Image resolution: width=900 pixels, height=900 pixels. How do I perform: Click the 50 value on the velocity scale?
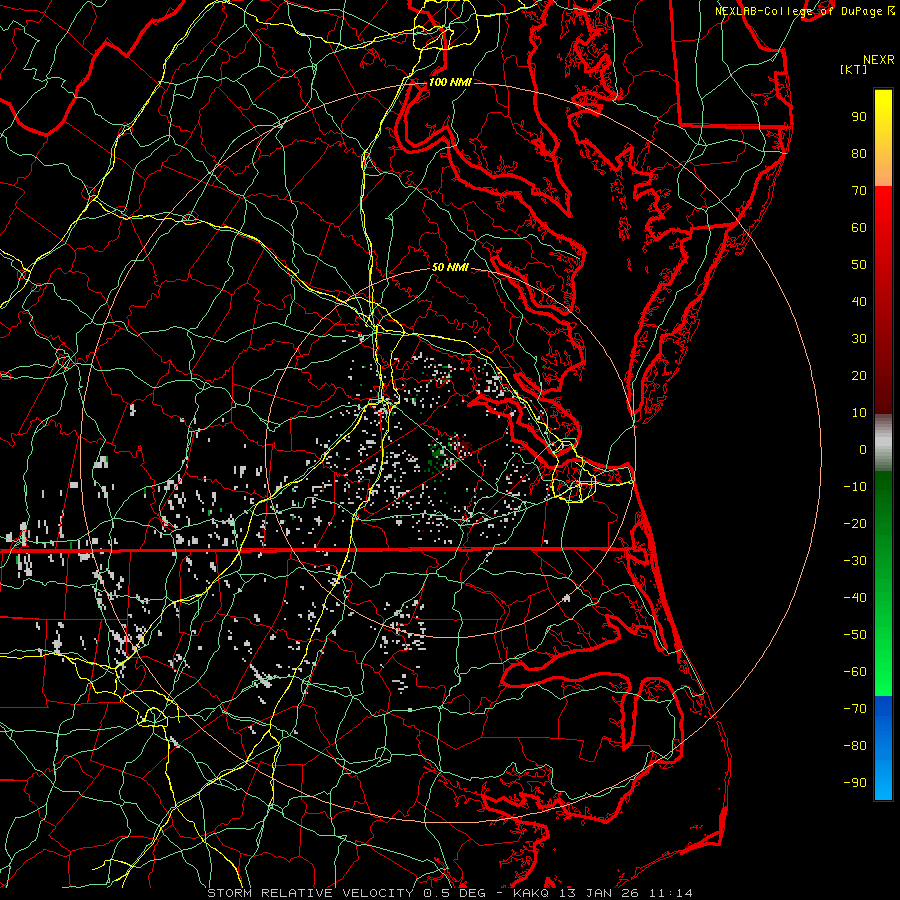click(x=859, y=265)
